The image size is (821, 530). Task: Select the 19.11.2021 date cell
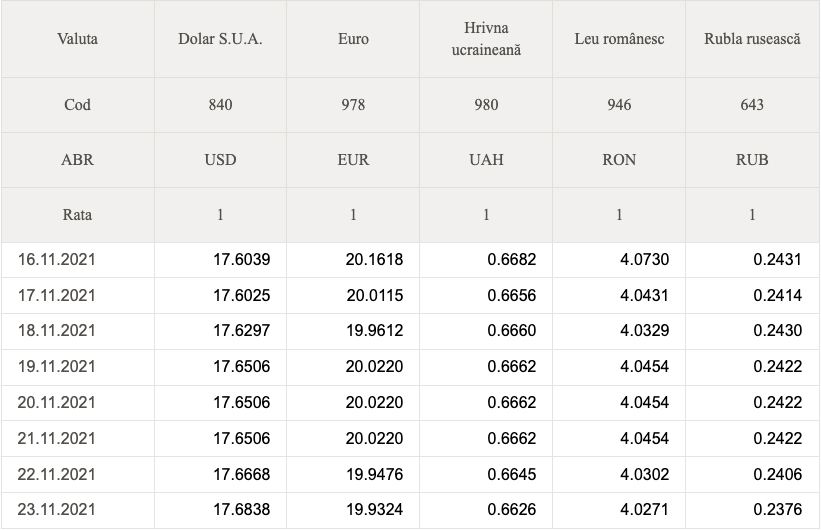[57, 367]
